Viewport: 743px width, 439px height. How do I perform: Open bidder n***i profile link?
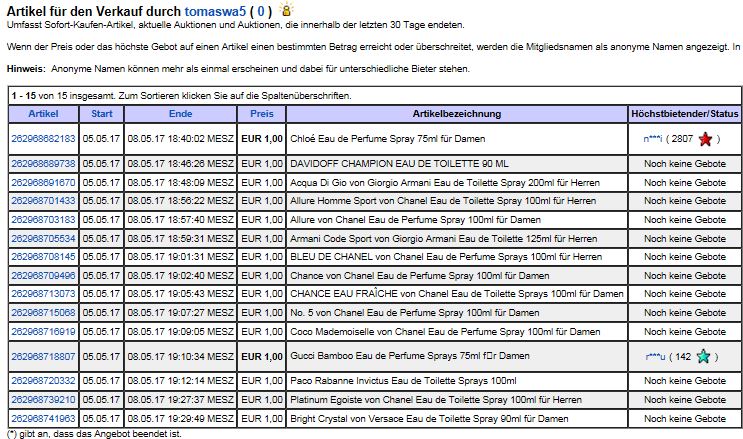pos(652,139)
